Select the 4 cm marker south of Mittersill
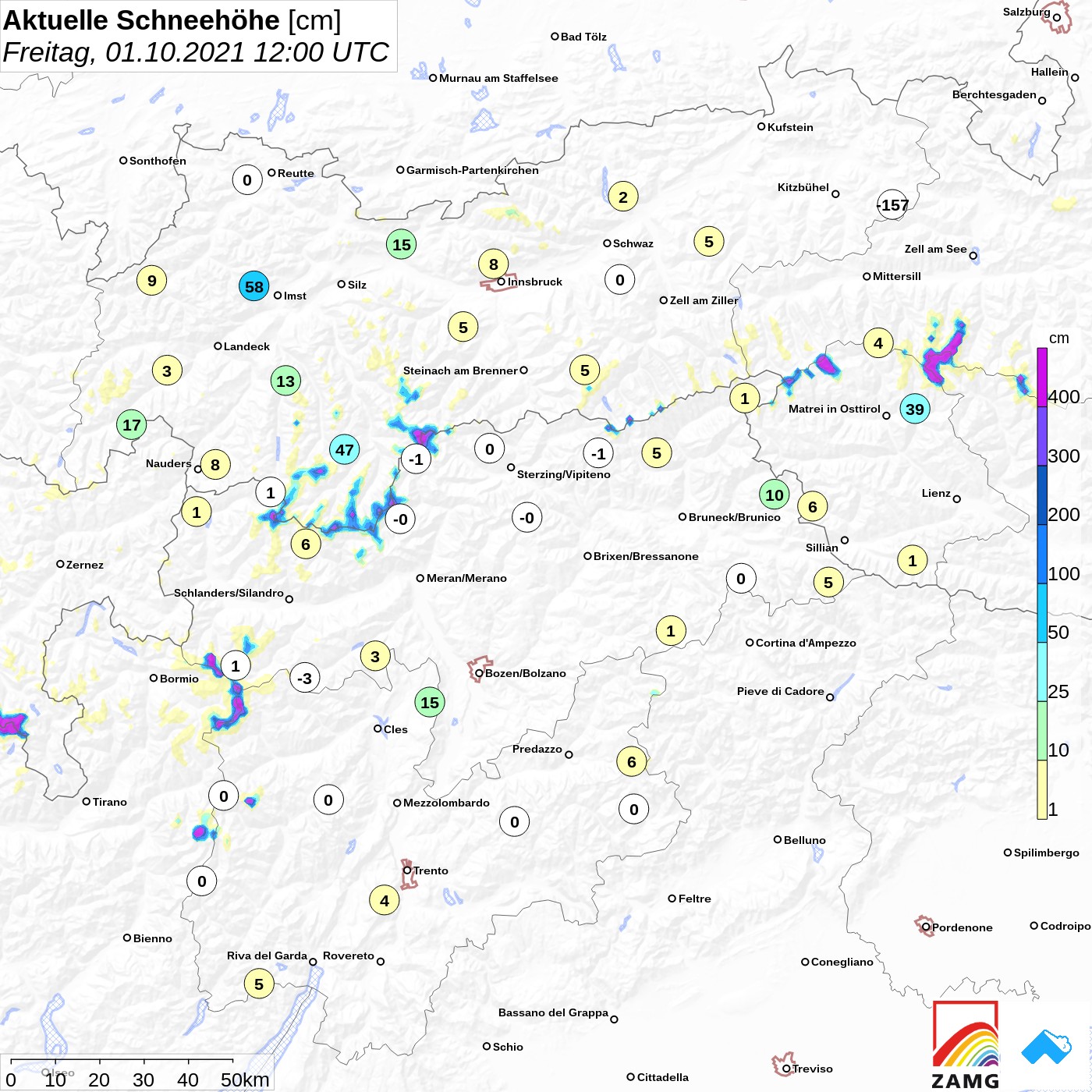This screenshot has height=1092, width=1092. tap(878, 342)
